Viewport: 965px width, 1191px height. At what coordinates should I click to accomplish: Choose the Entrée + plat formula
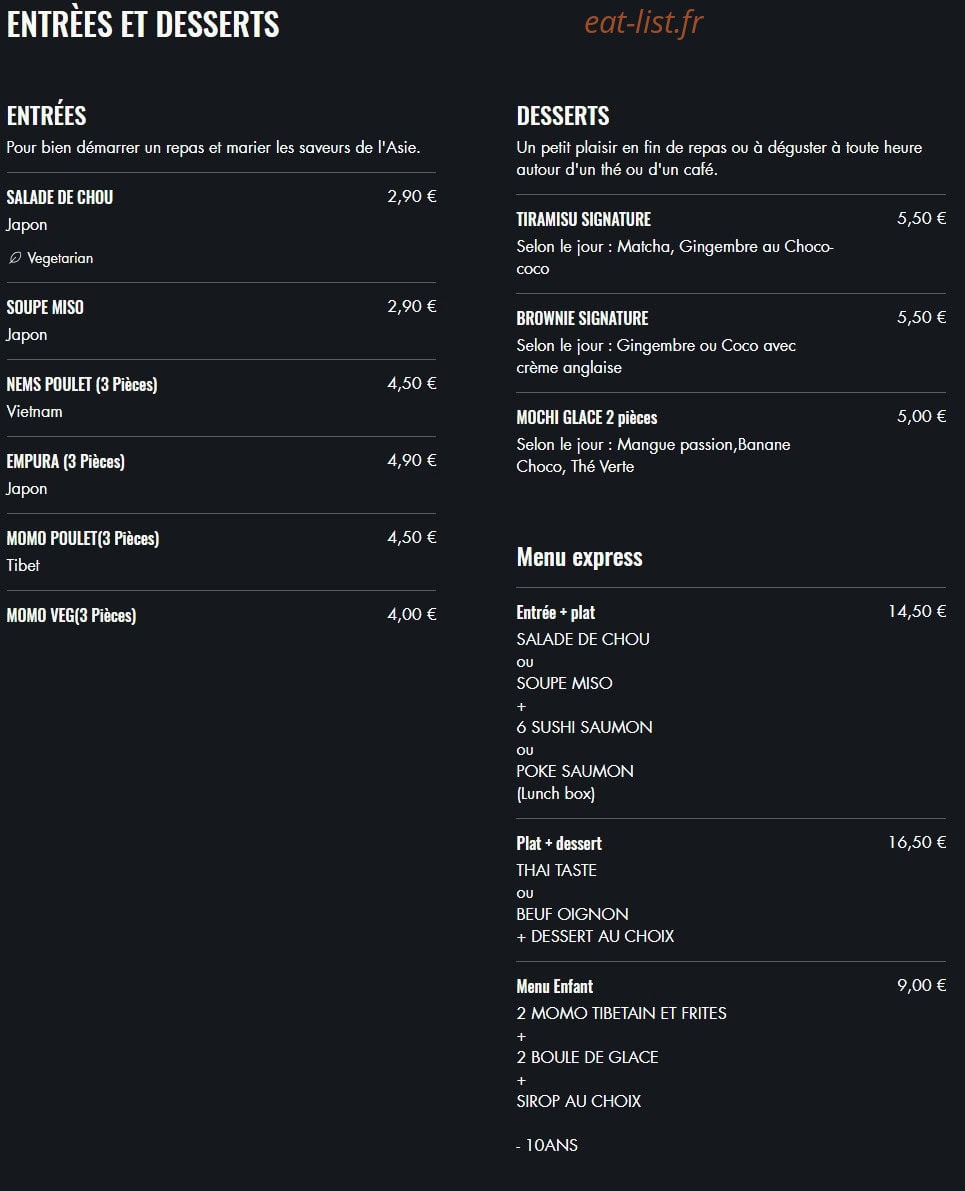click(x=555, y=612)
